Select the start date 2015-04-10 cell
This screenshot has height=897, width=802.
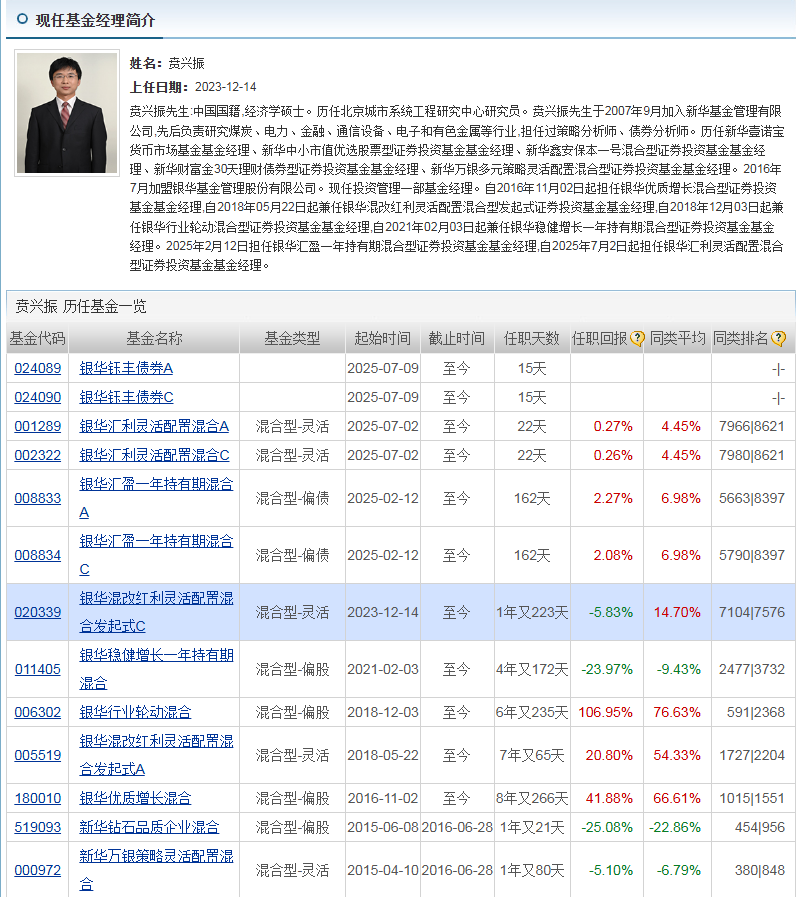[383, 871]
